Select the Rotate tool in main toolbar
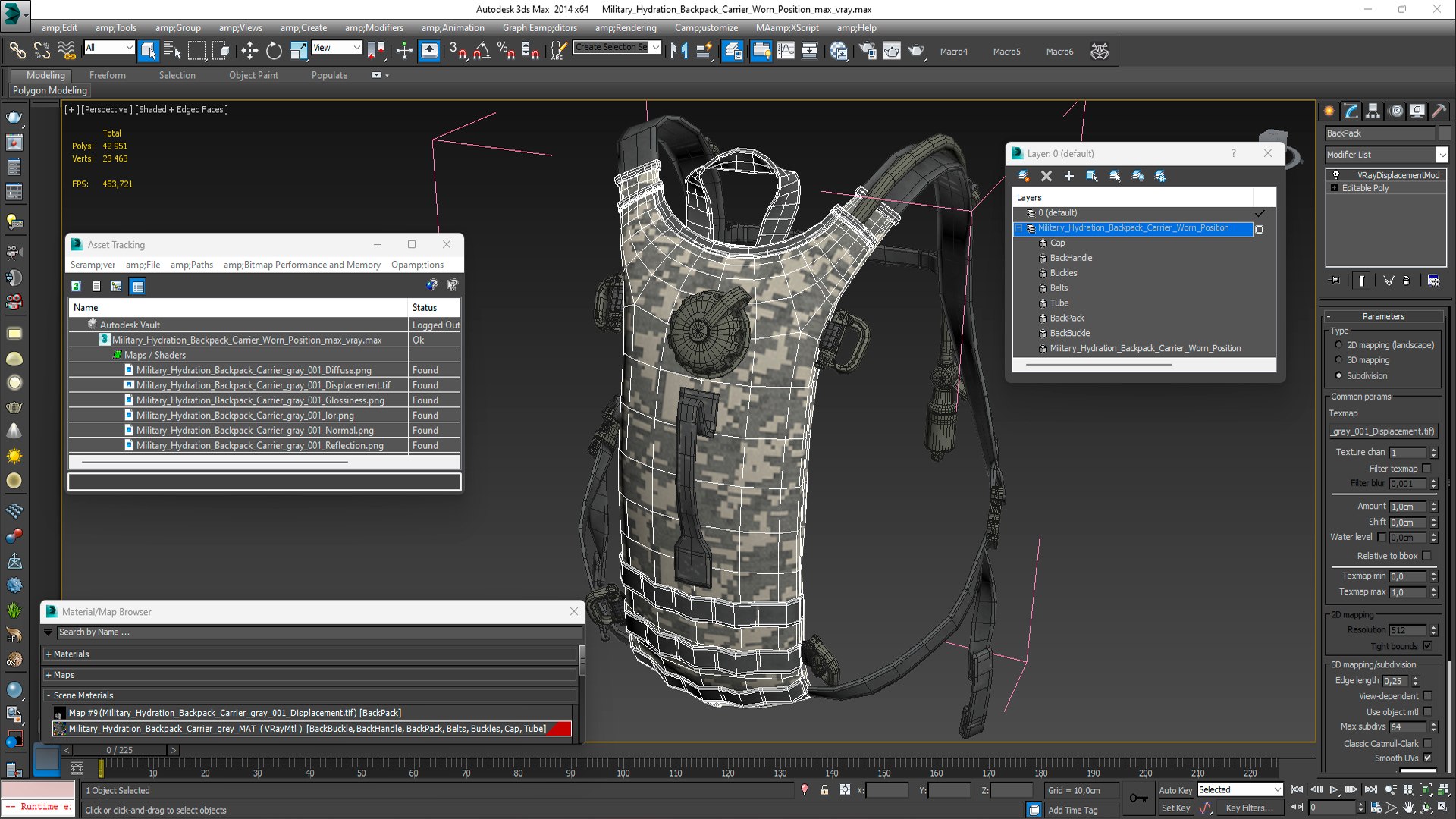1456x819 pixels. (274, 51)
